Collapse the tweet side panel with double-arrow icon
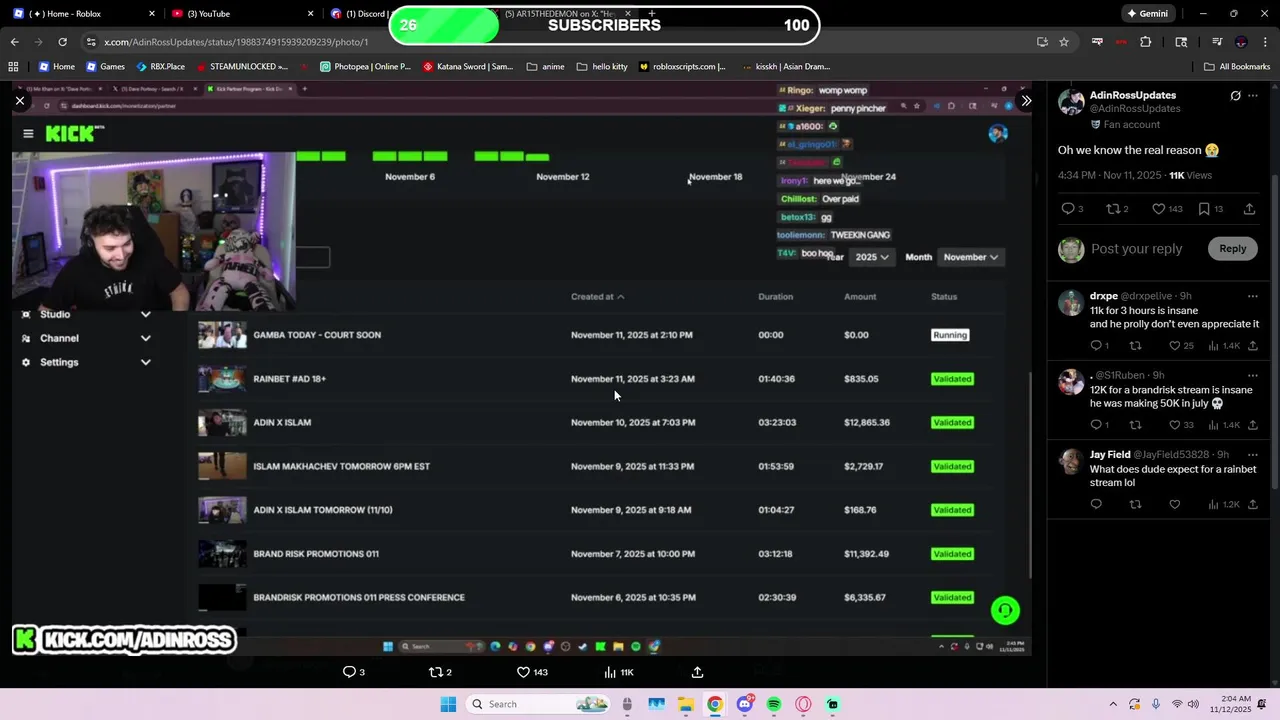The height and width of the screenshot is (720, 1280). (x=1026, y=101)
